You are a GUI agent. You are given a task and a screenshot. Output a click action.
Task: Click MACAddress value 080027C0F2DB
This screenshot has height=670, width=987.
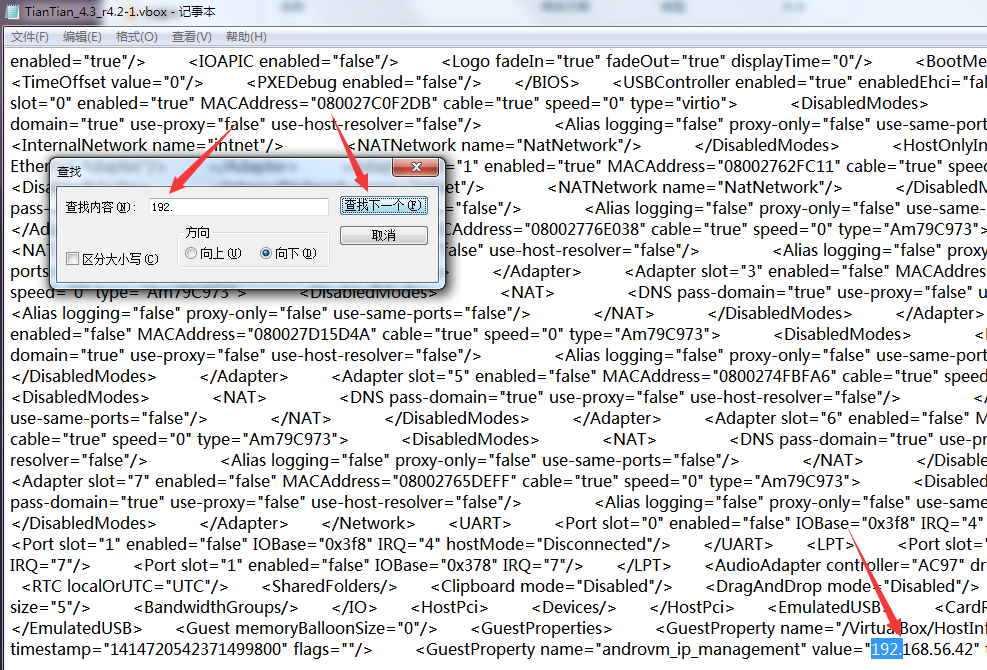[x=374, y=103]
